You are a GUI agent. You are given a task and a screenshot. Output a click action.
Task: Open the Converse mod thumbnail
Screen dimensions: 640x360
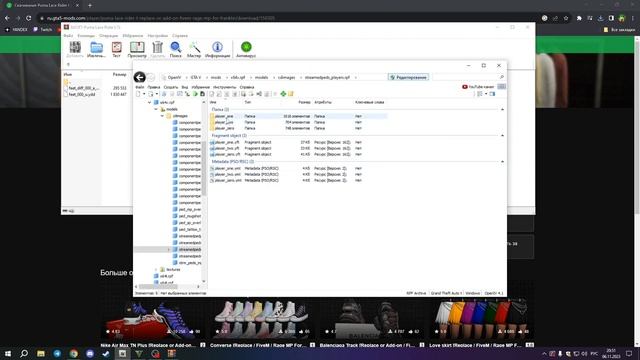(x=262, y=319)
